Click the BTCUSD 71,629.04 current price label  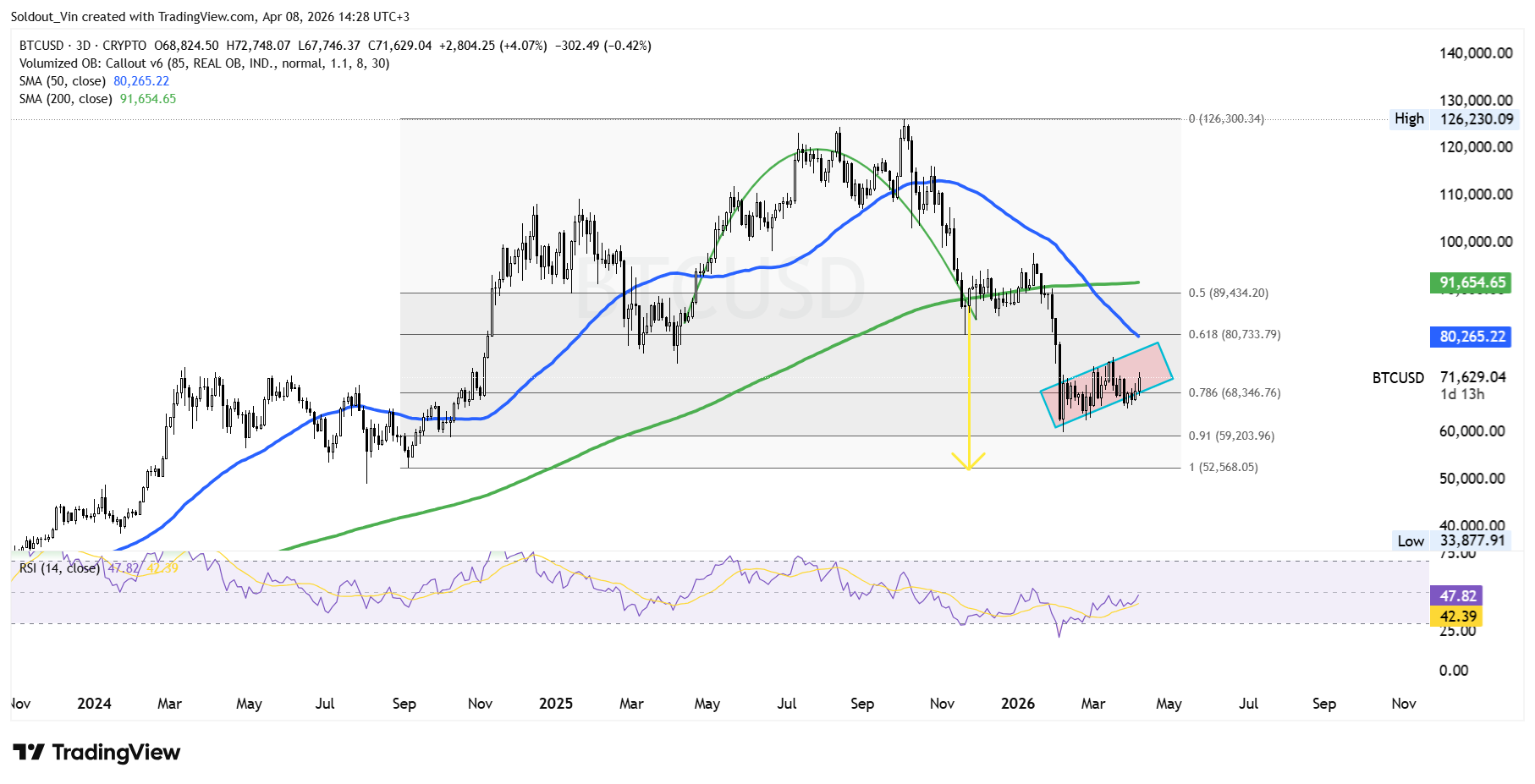pos(1439,378)
